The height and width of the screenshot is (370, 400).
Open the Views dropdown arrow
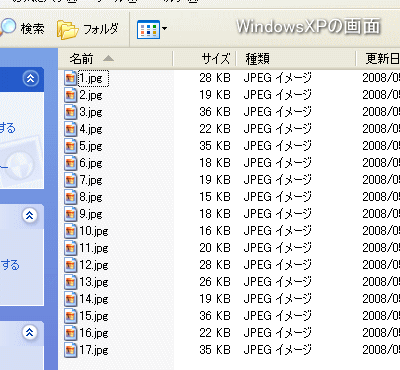pyautogui.click(x=164, y=29)
